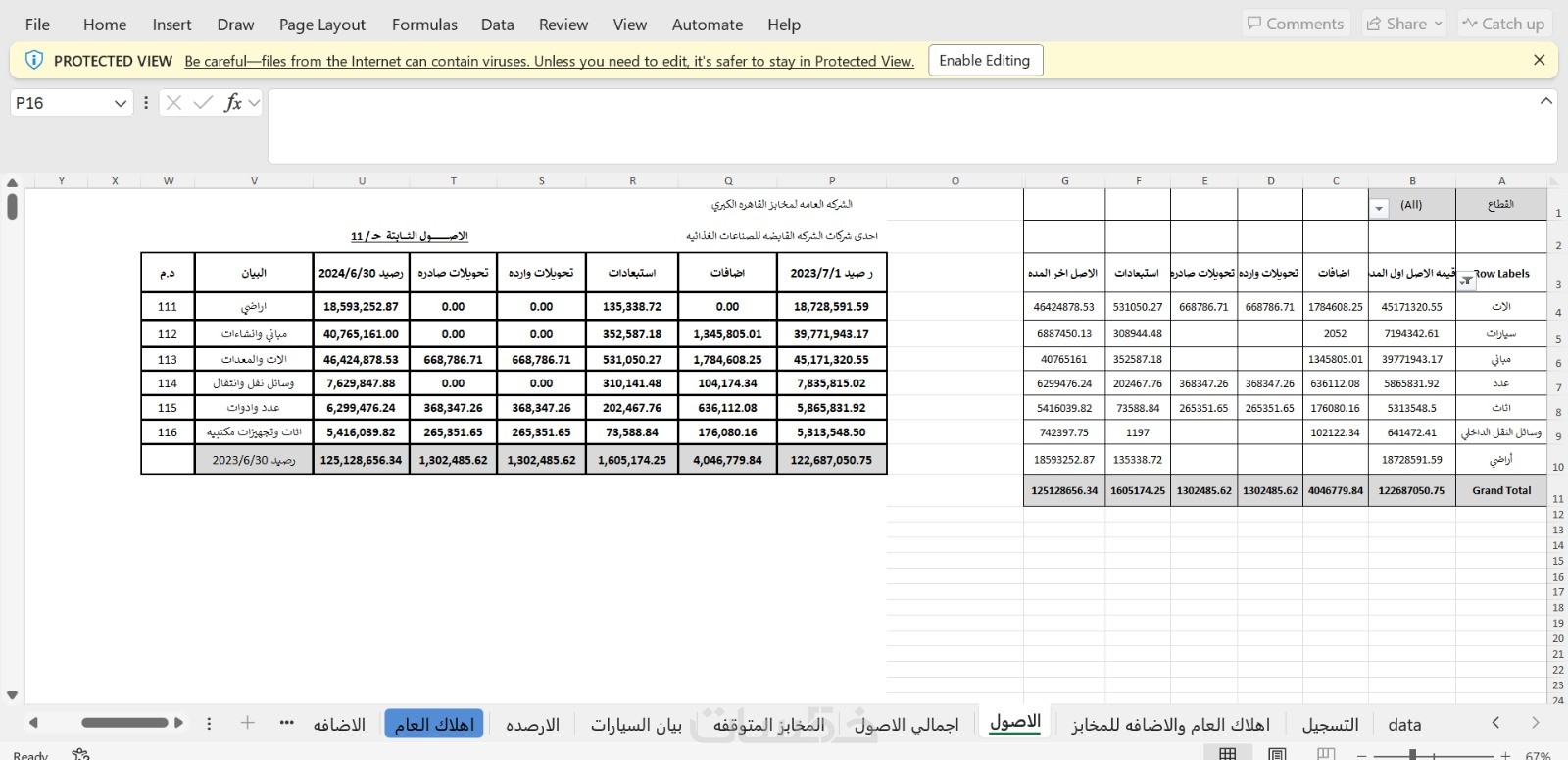Switch to the الاضافه sheet tab
The height and width of the screenshot is (760, 1568).
[339, 725]
